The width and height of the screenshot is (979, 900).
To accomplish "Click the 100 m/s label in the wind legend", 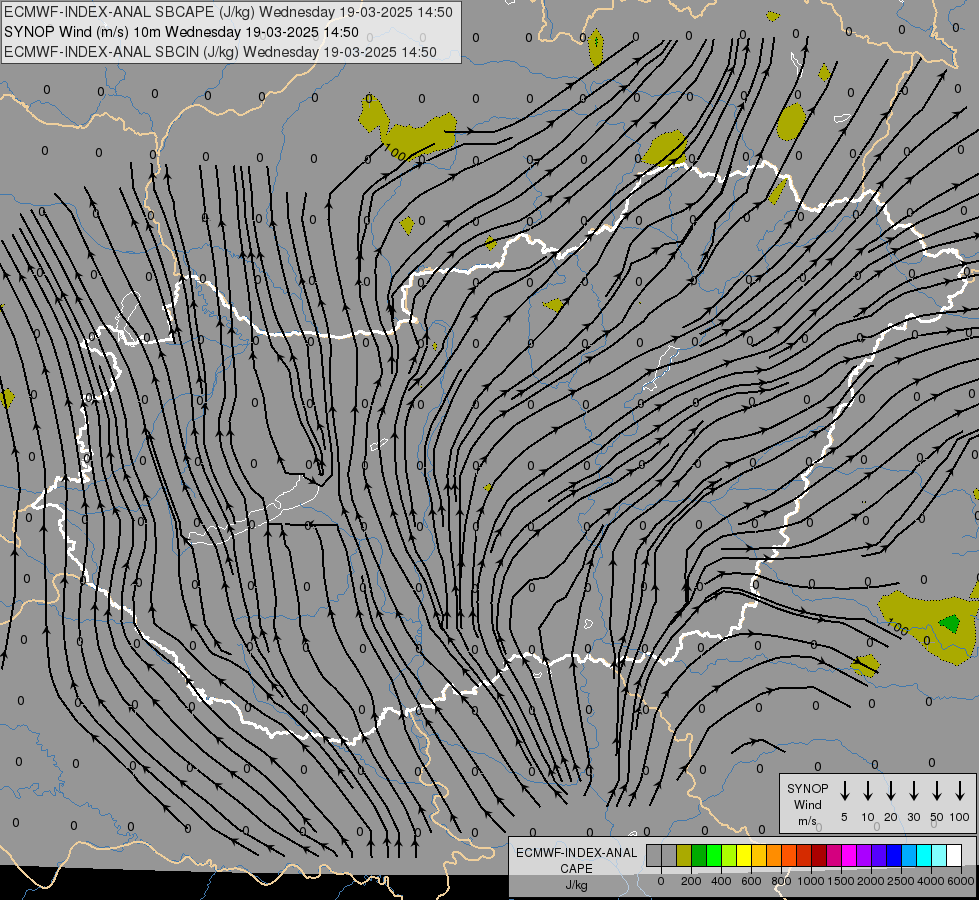I will pyautogui.click(x=960, y=817).
